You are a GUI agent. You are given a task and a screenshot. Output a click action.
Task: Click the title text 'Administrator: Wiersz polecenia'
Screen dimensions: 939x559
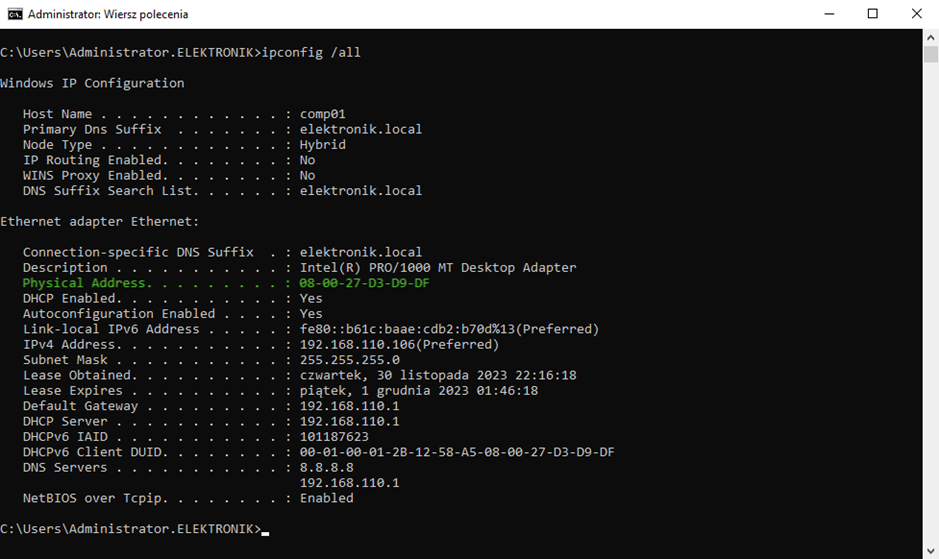click(108, 14)
